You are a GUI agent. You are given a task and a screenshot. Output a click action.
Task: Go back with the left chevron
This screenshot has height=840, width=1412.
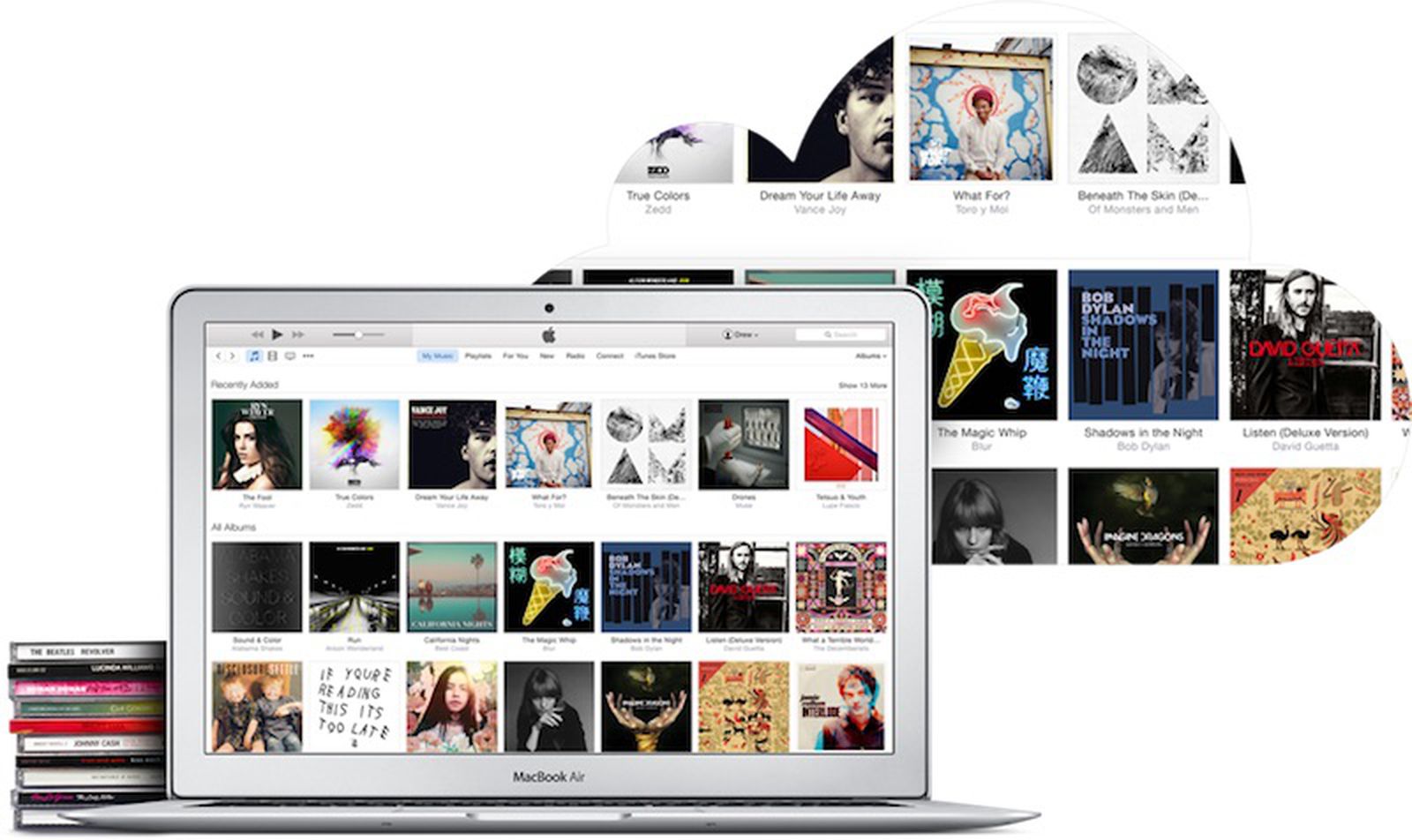coord(220,356)
